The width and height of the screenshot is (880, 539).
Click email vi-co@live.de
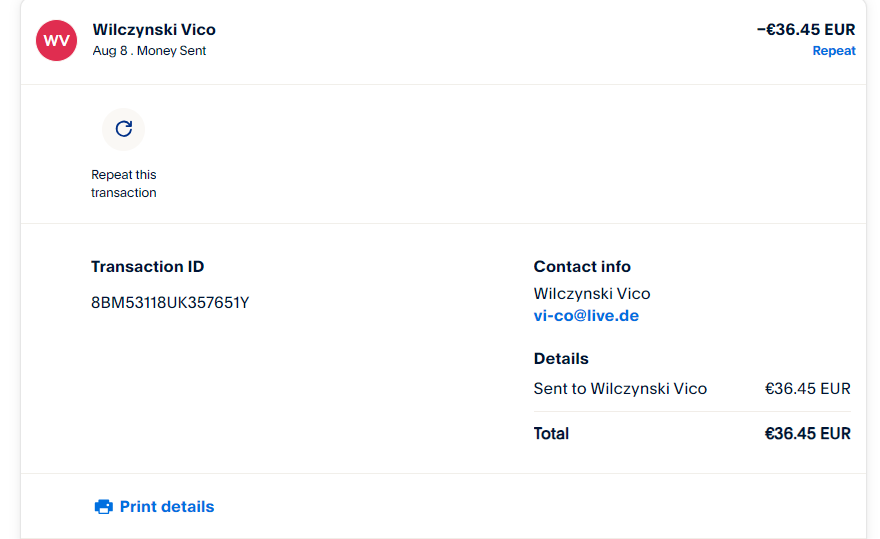(x=586, y=316)
